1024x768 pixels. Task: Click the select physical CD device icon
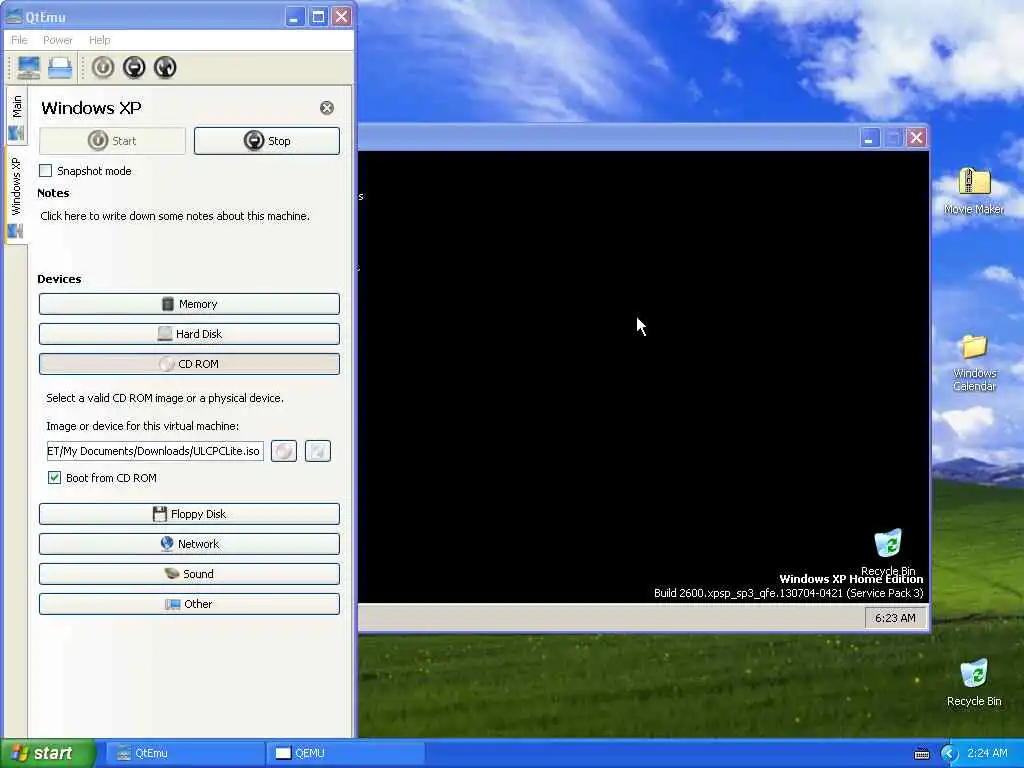point(284,451)
